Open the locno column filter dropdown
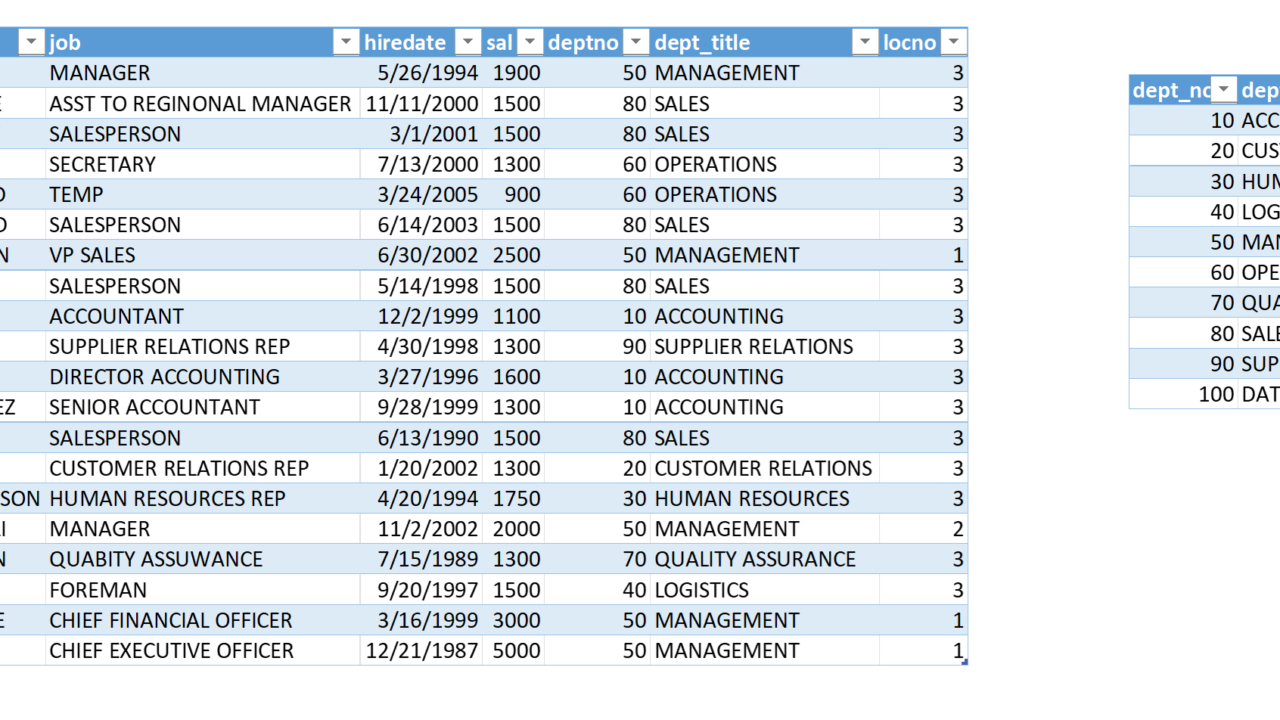This screenshot has width=1280, height=720. click(953, 42)
